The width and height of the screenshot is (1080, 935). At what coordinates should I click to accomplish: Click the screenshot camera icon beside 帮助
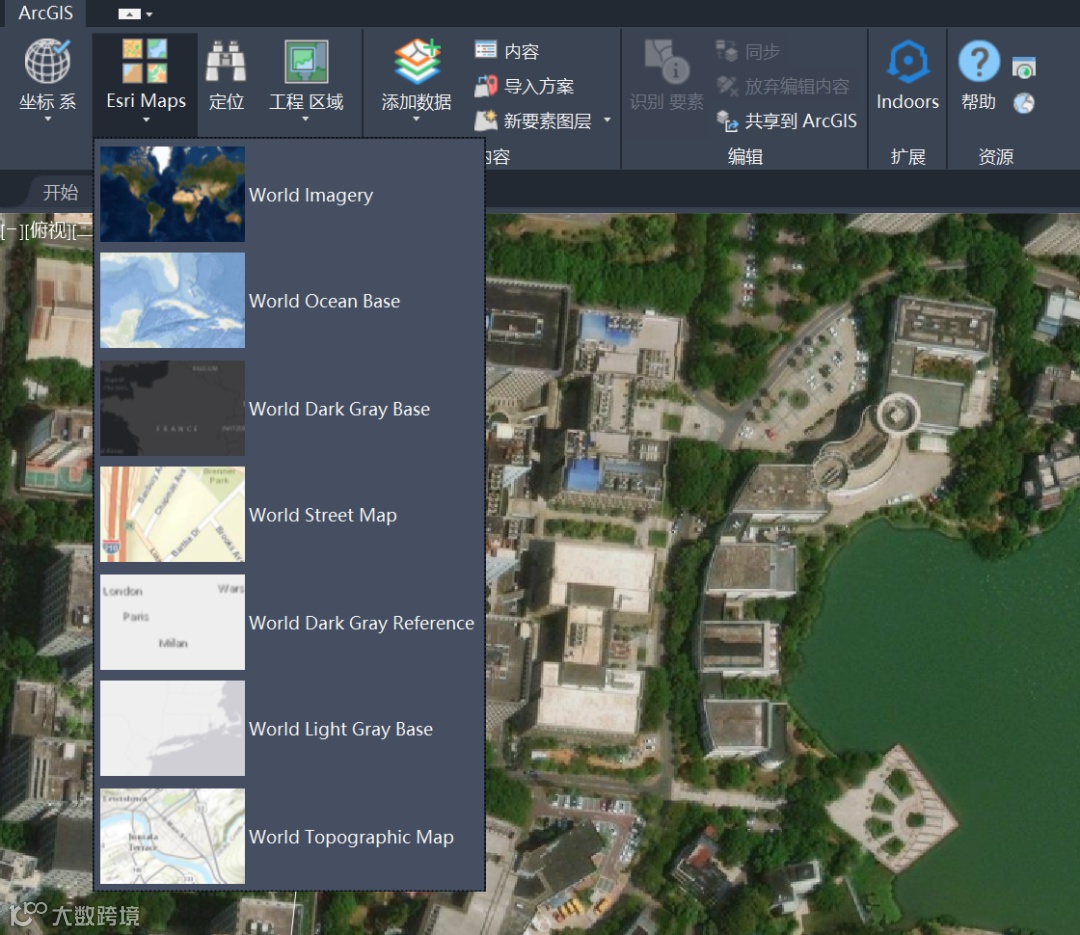(x=1024, y=68)
